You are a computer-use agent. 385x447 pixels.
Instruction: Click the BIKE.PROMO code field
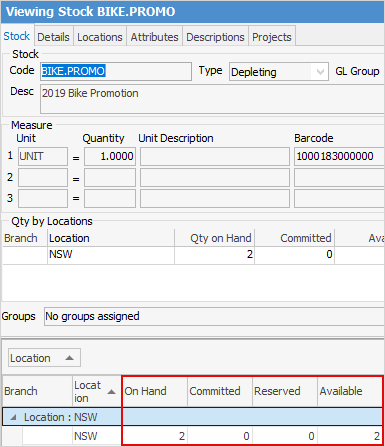pyautogui.click(x=116, y=71)
